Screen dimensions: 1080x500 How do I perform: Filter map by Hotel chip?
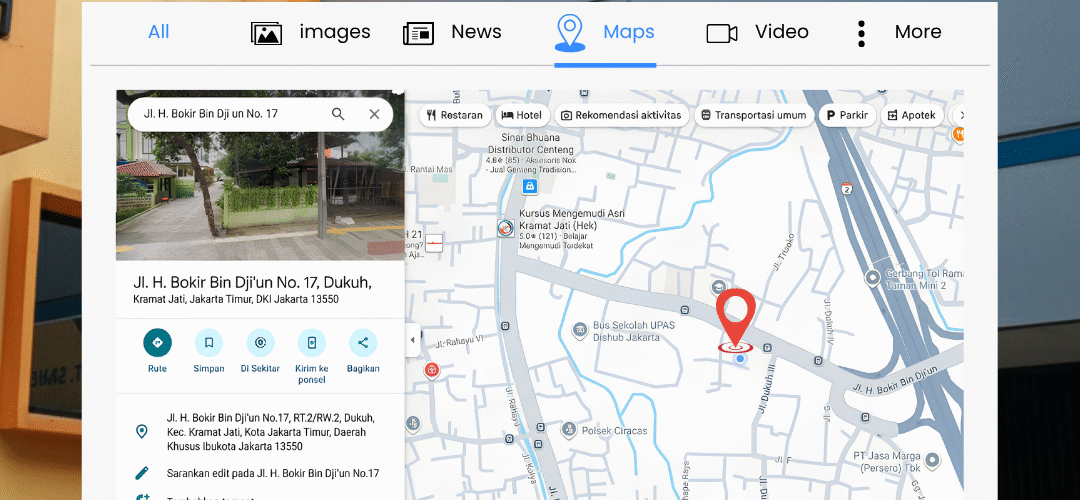point(521,116)
